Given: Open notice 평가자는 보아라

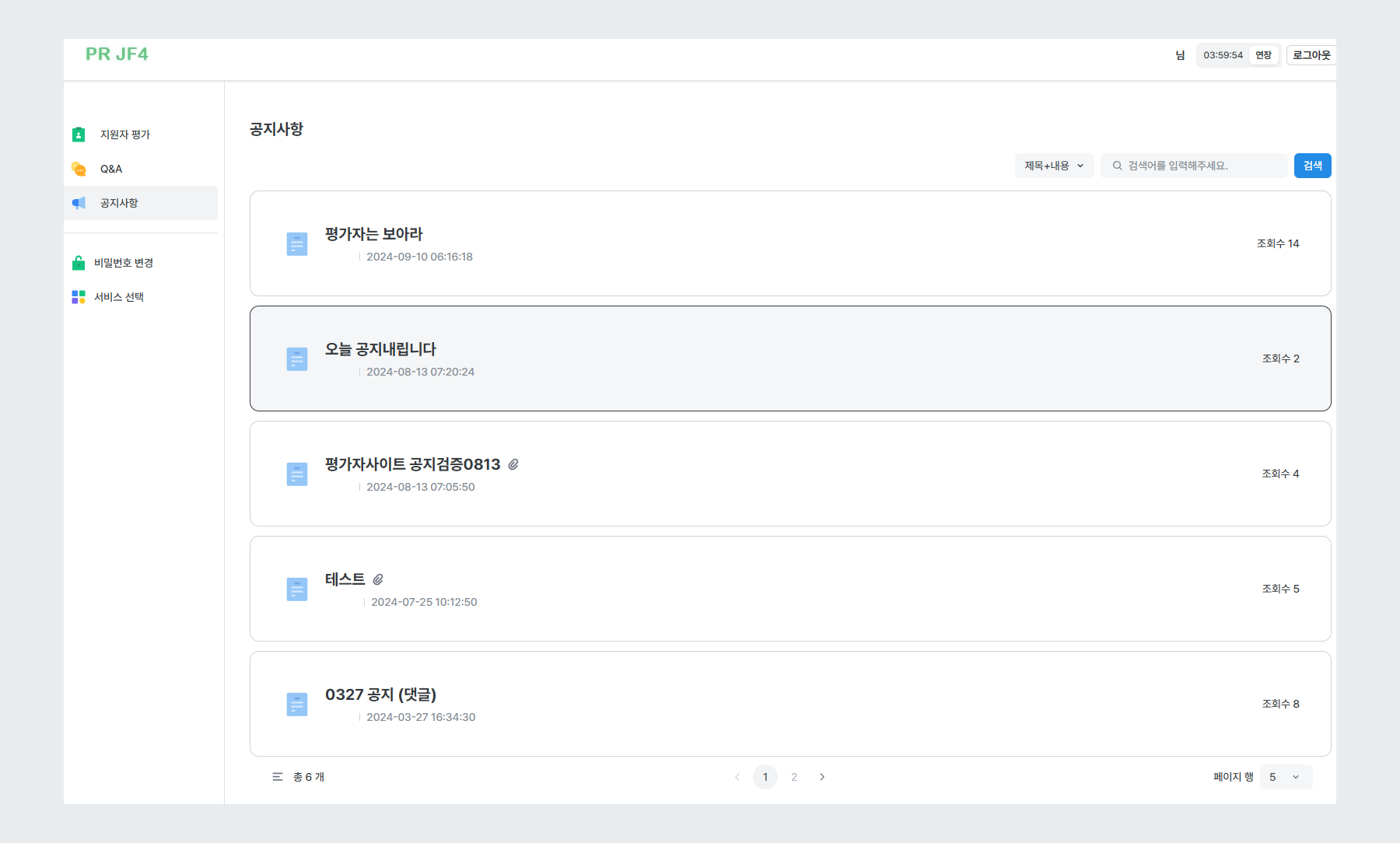Looking at the screenshot, I should [790, 243].
